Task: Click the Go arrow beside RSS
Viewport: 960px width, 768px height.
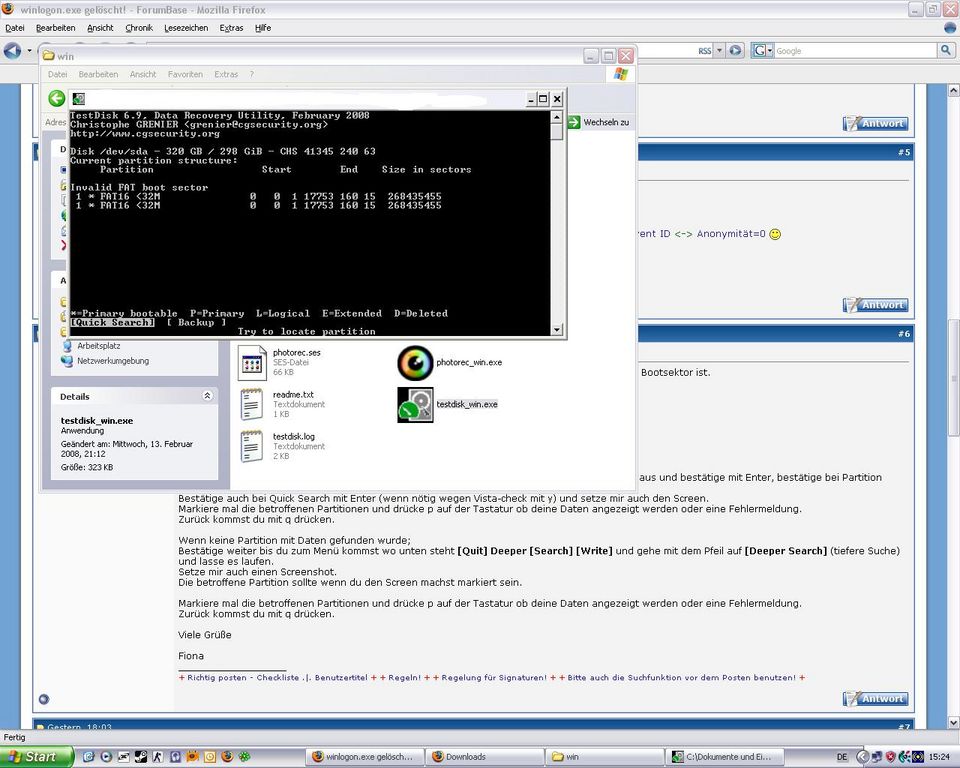Action: click(735, 50)
